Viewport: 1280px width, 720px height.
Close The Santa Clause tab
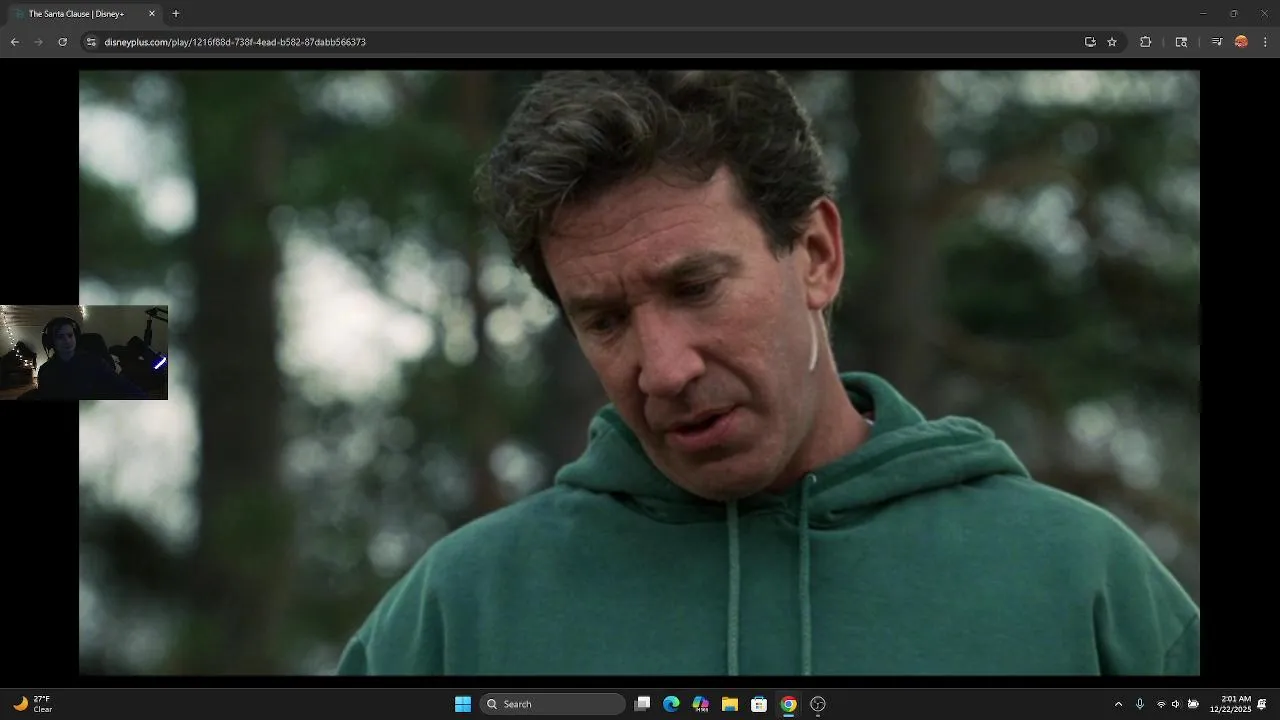click(x=152, y=14)
